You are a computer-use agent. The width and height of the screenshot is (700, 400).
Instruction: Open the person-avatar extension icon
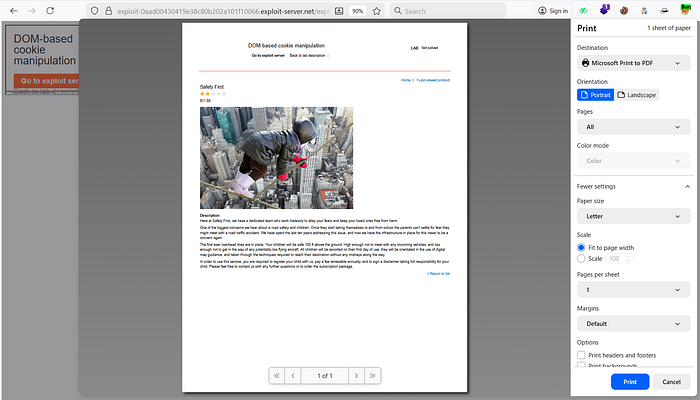tap(644, 10)
